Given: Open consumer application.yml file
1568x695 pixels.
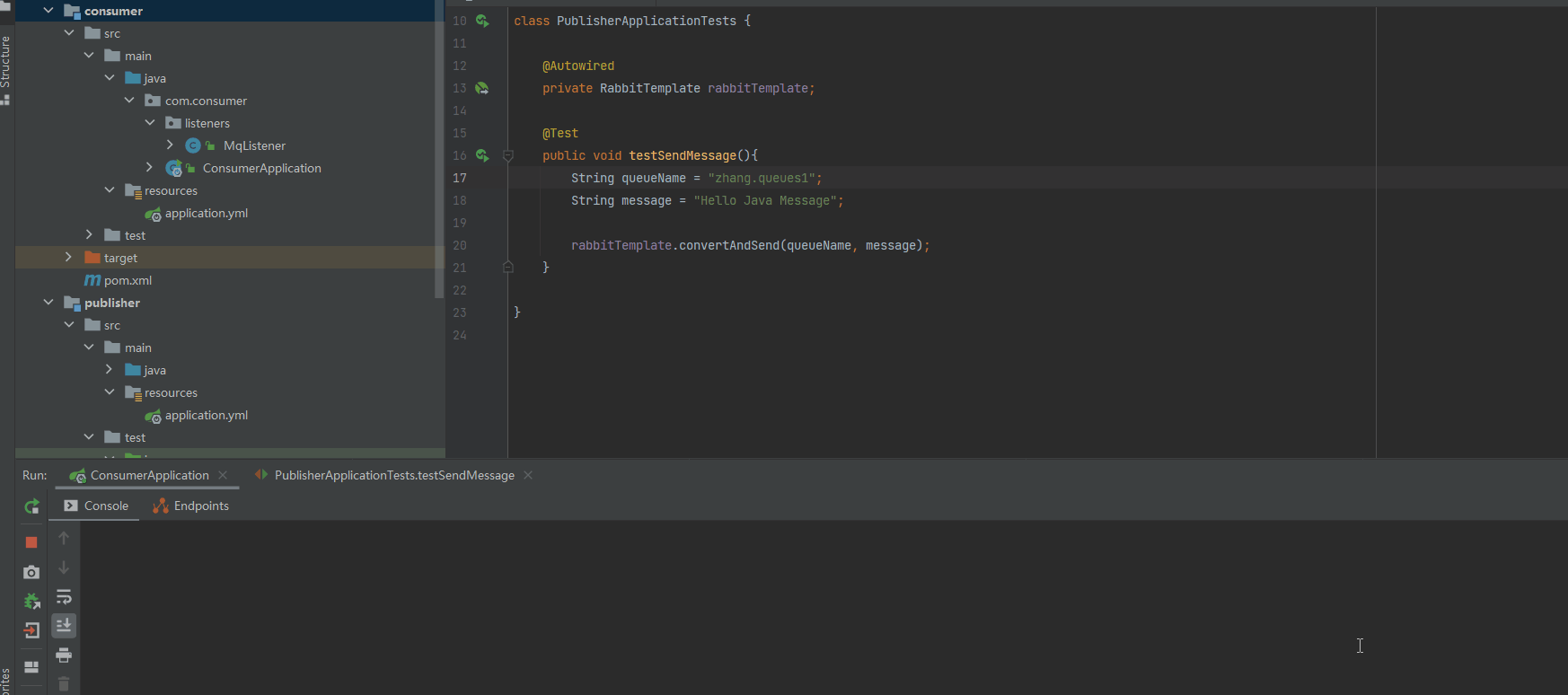Looking at the screenshot, I should coord(206,213).
